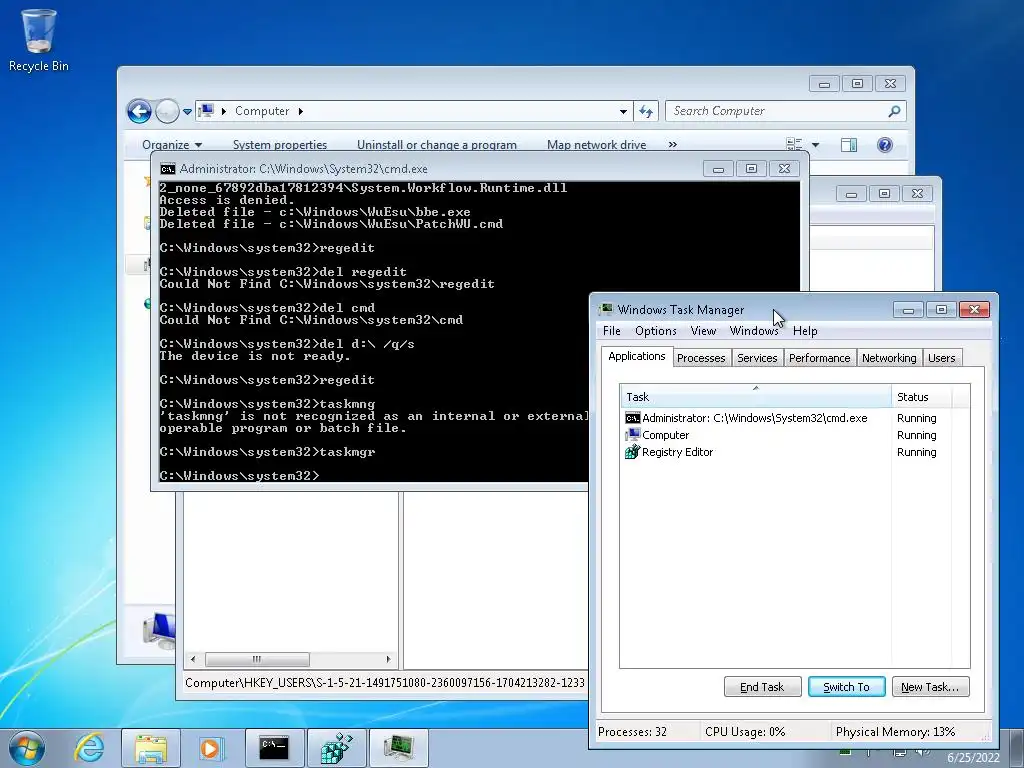Click the search magnifier icon
This screenshot has width=1024, height=768.
(894, 111)
